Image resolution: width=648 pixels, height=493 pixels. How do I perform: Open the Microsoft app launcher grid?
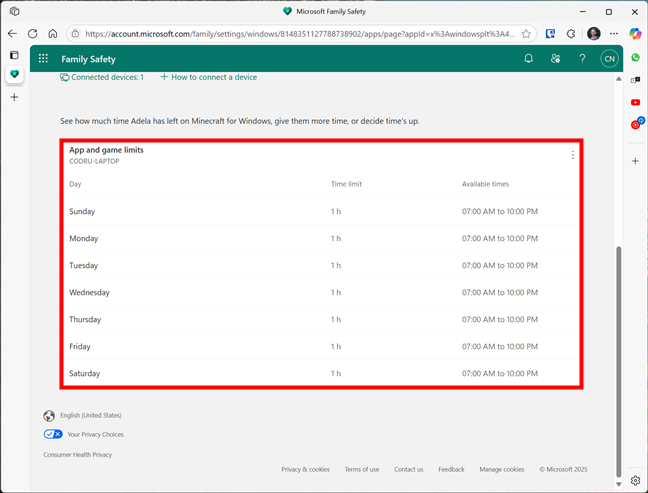pyautogui.click(x=43, y=58)
